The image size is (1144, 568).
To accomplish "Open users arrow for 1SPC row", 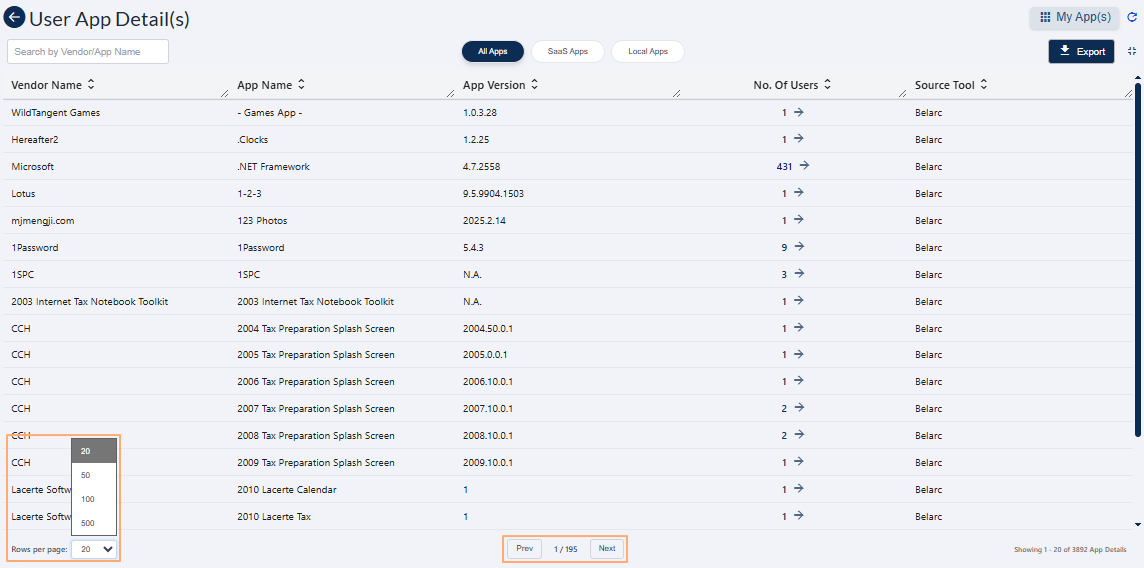I will [798, 273].
